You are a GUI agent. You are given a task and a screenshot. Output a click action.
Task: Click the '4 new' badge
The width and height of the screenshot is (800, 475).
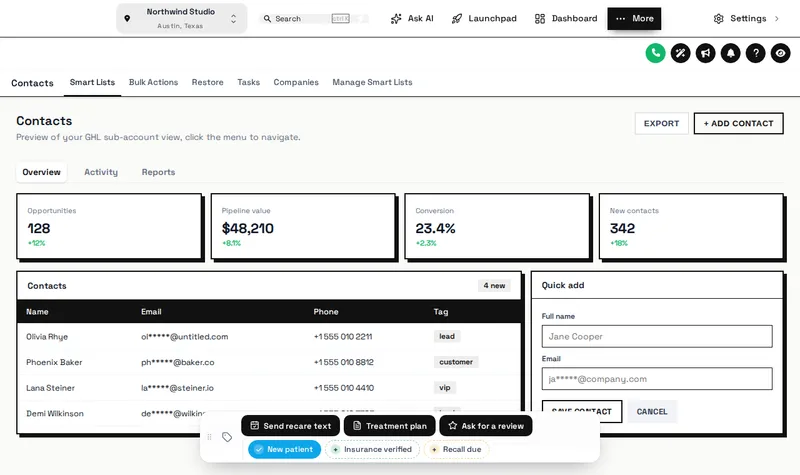coord(494,286)
